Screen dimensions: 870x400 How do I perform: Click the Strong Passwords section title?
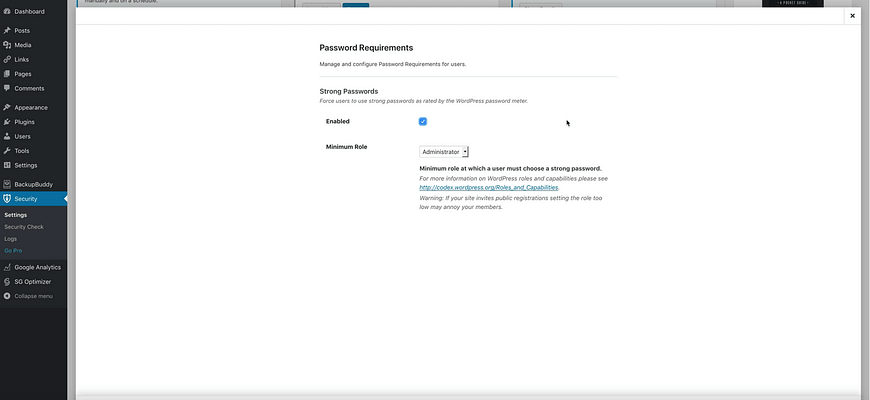click(x=348, y=91)
